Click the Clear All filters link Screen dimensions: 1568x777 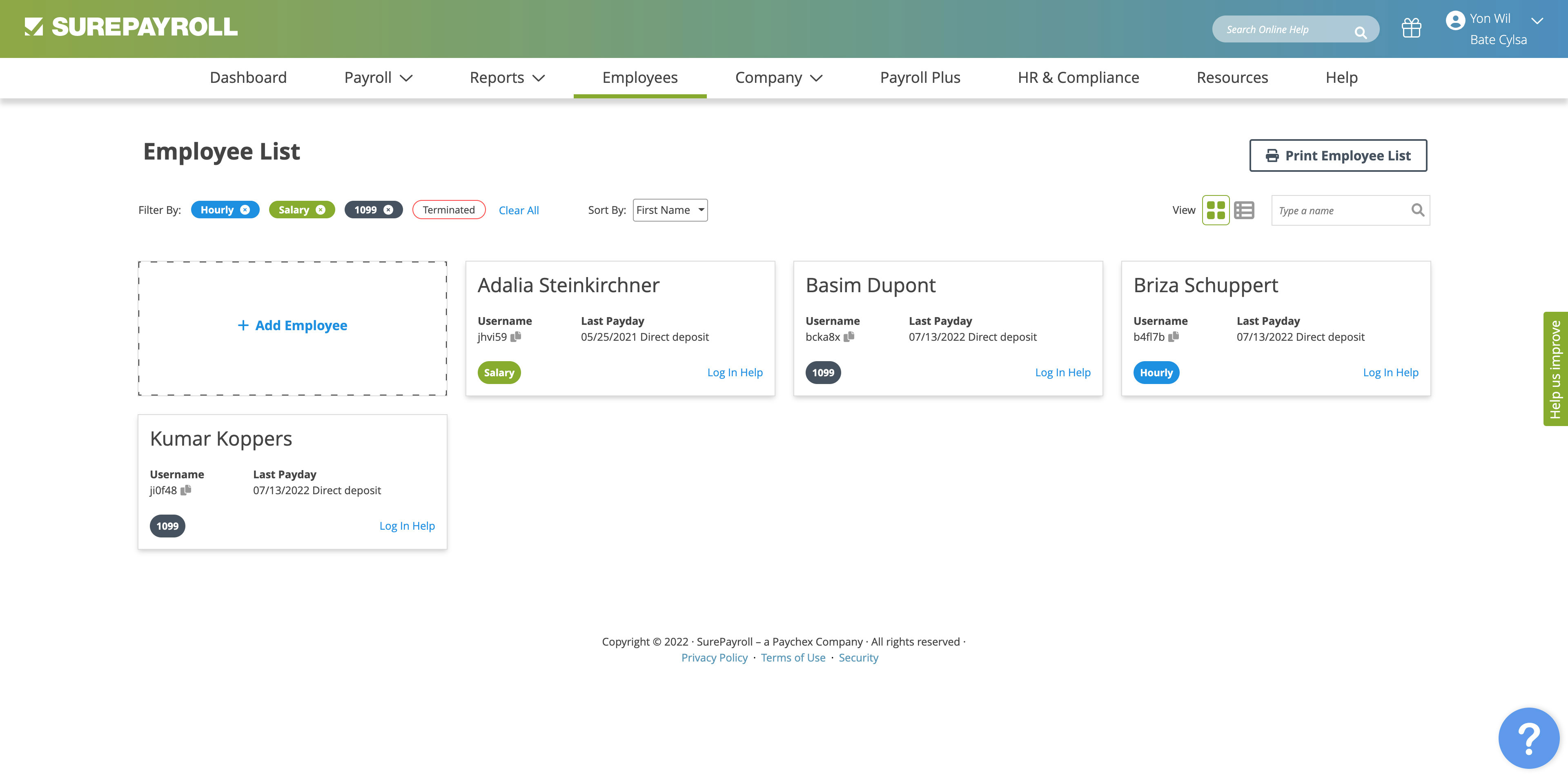point(519,210)
